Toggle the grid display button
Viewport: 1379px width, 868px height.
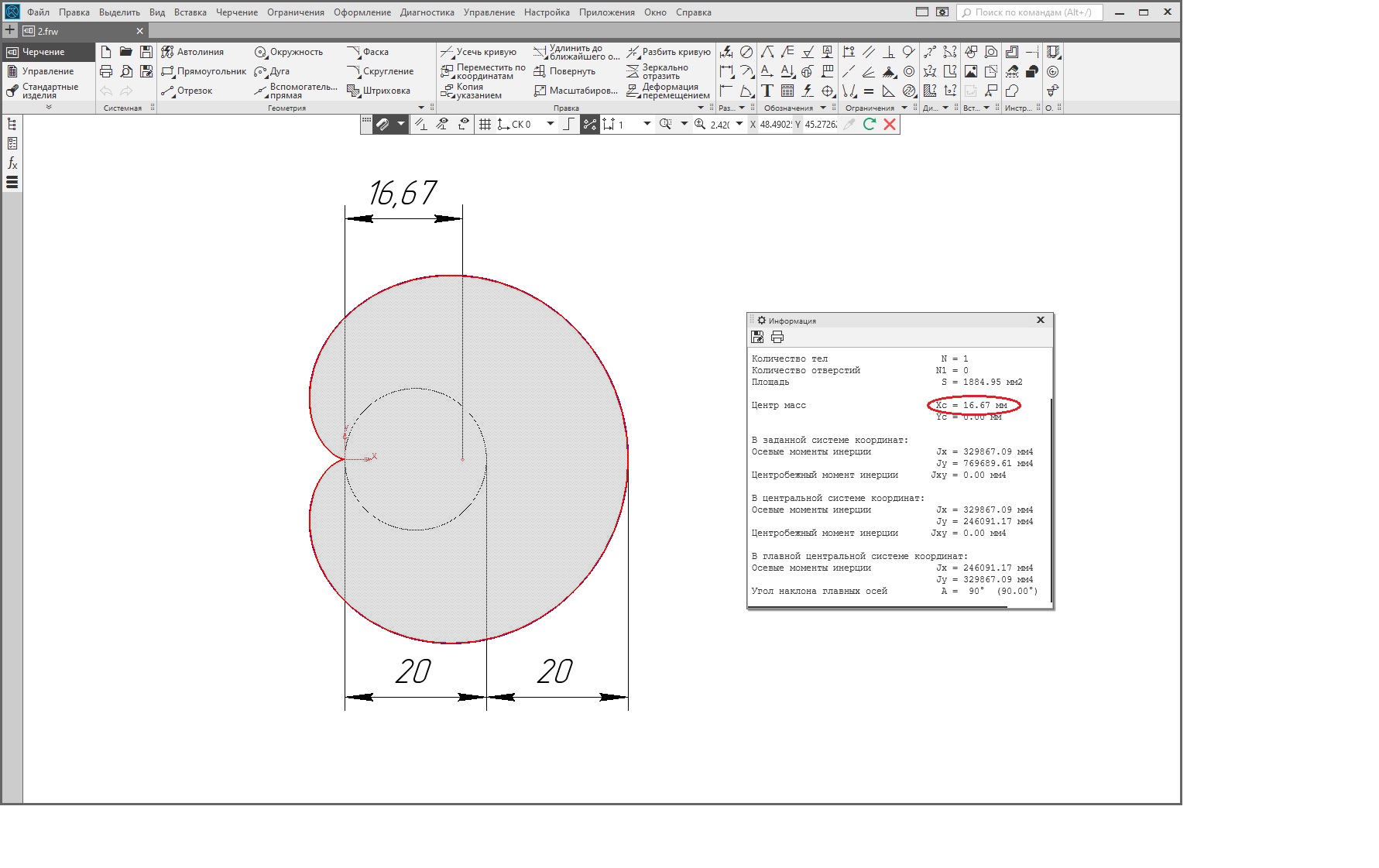(485, 125)
